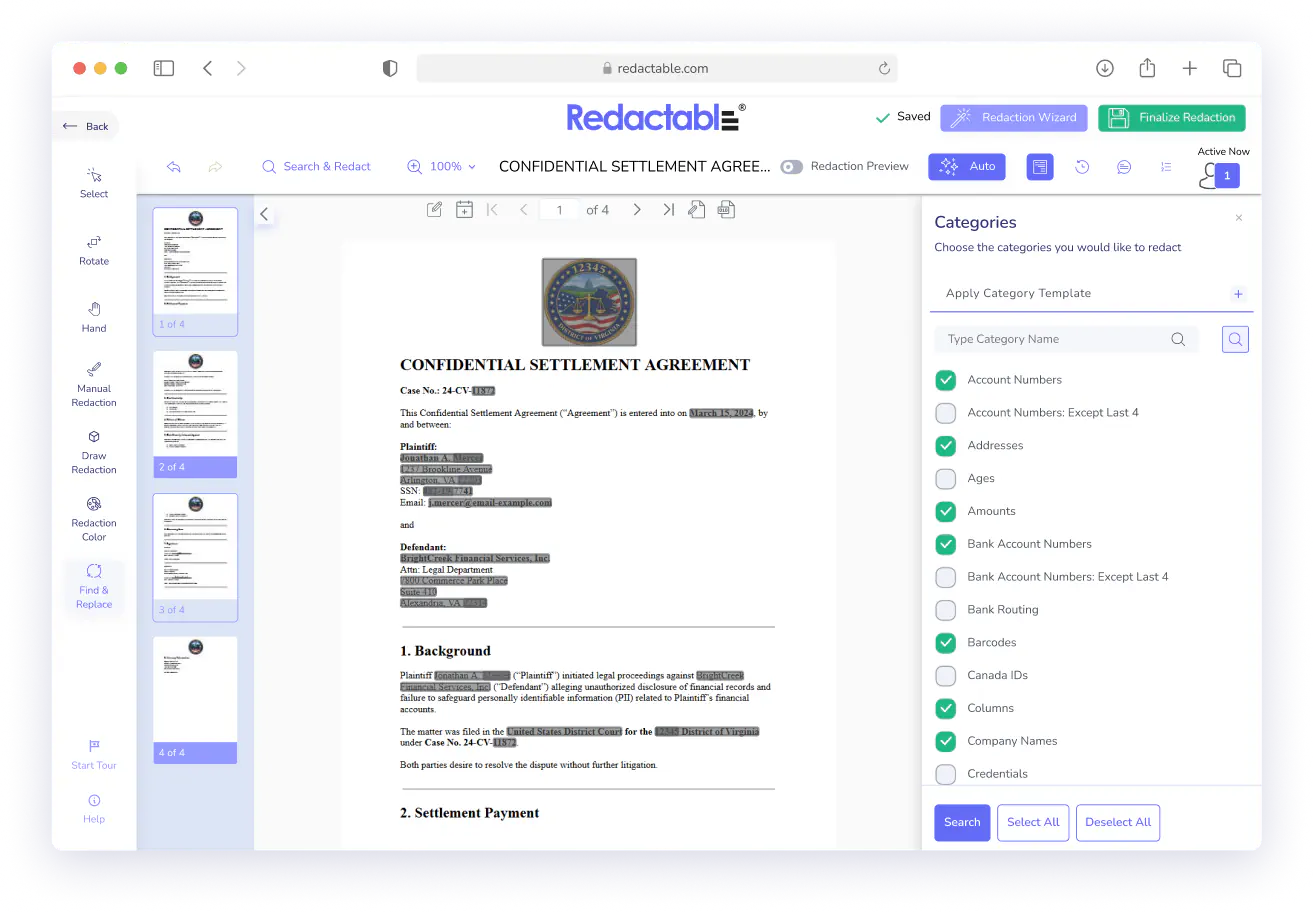Go to next page arrow
Viewport: 1314px width, 913px height.
pyautogui.click(x=637, y=210)
